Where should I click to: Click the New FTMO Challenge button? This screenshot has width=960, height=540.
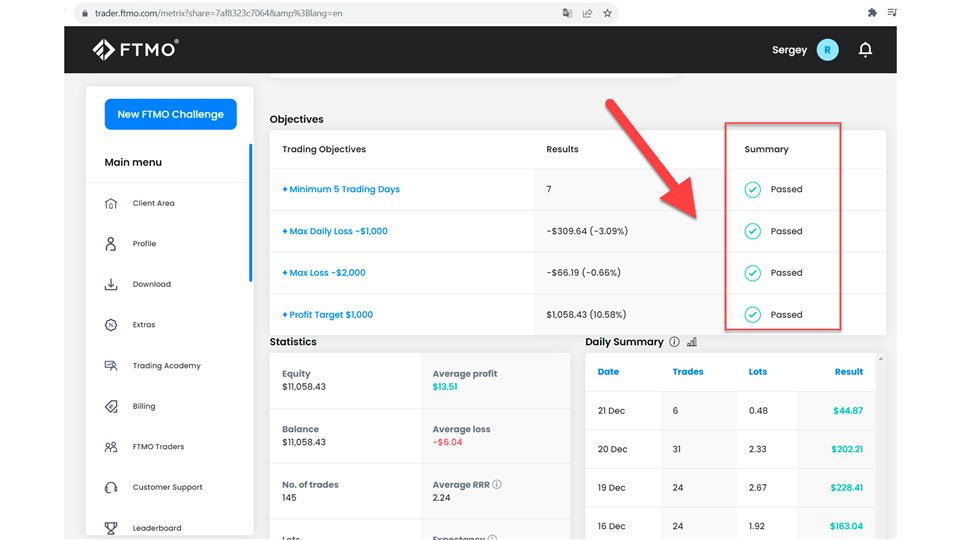pos(170,114)
